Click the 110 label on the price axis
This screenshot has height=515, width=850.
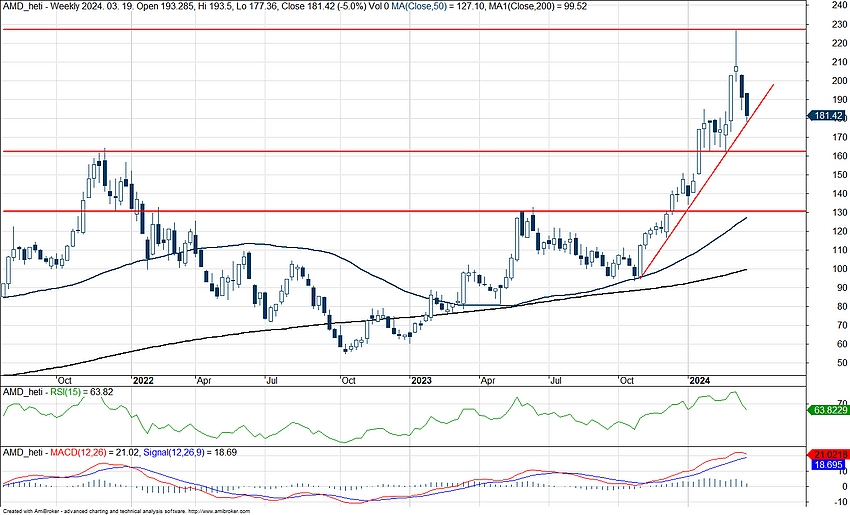(841, 250)
